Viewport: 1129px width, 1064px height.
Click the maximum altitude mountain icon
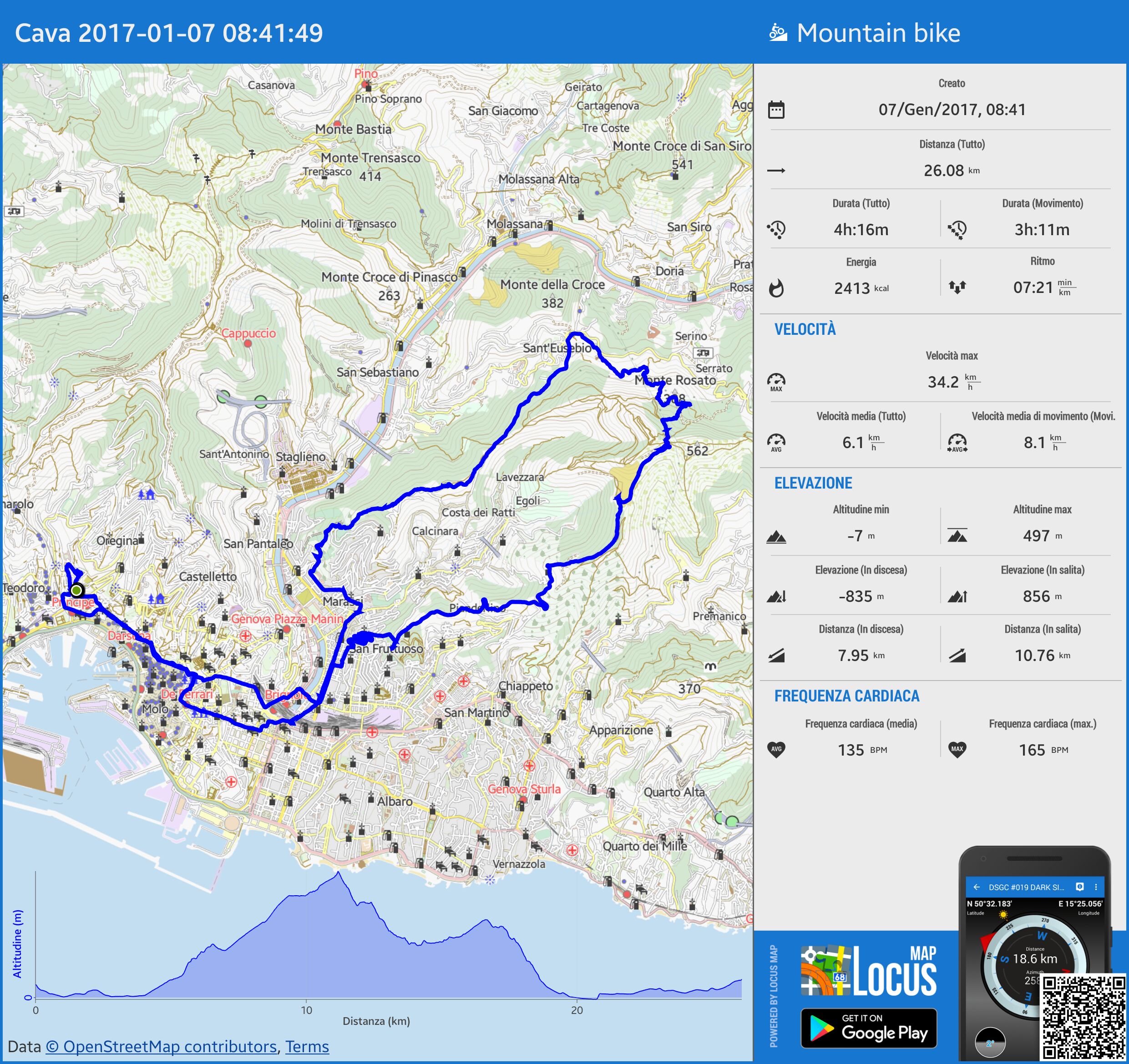coord(957,535)
